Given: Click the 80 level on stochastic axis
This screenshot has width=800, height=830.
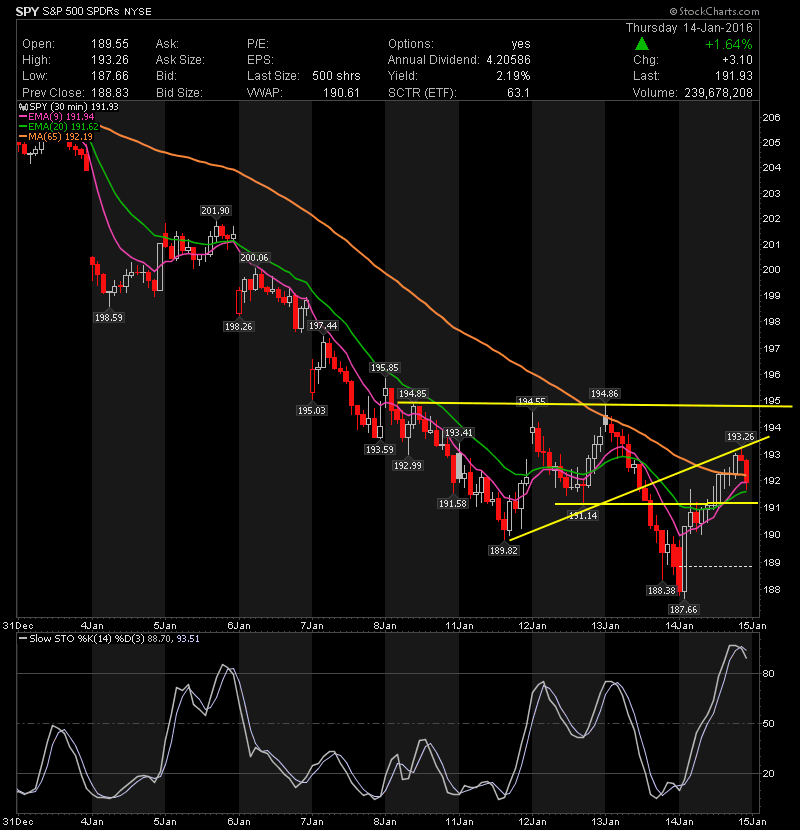Looking at the screenshot, I should pos(768,673).
